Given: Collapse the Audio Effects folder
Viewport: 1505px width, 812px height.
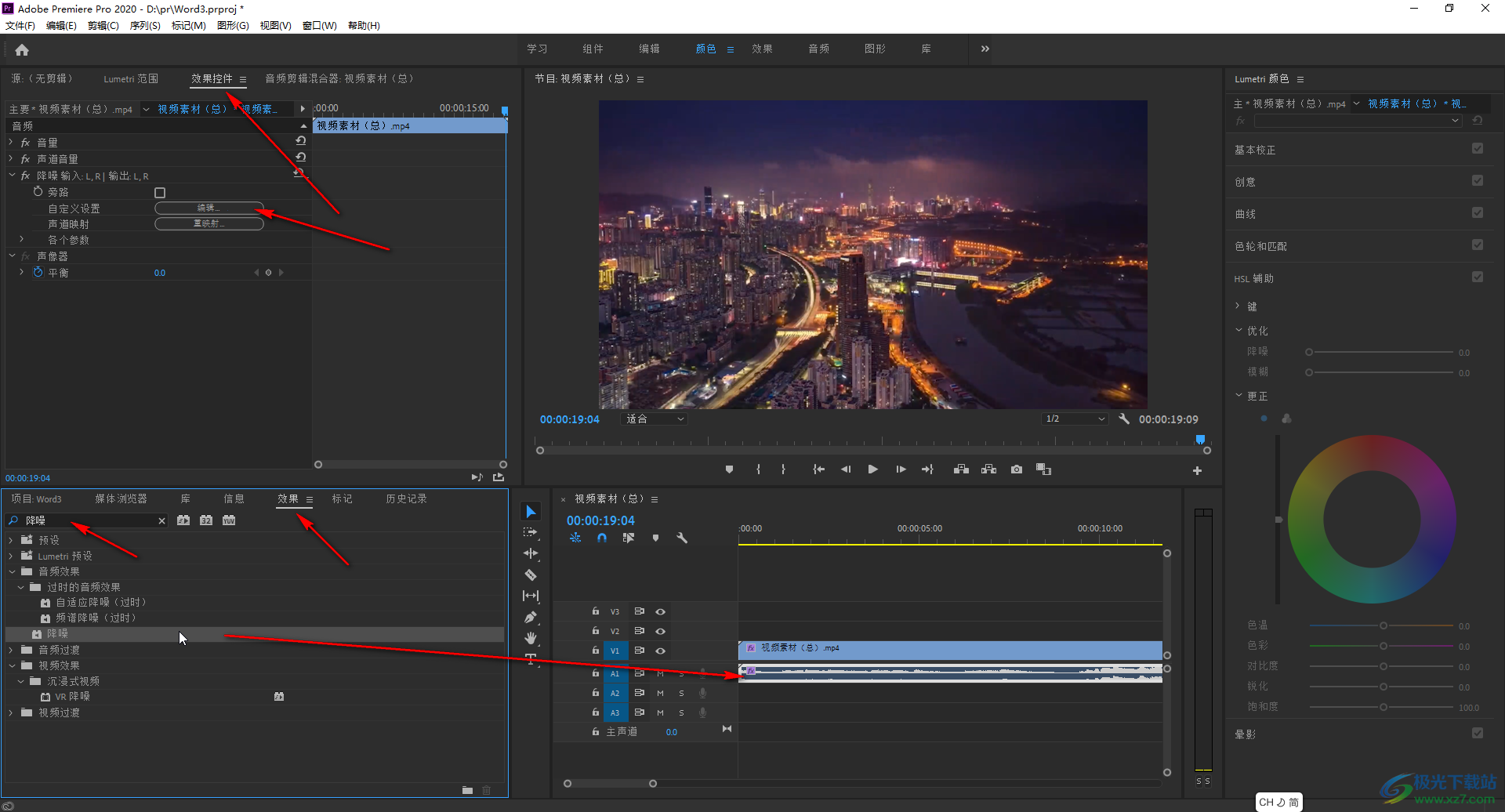Looking at the screenshot, I should [x=11, y=571].
